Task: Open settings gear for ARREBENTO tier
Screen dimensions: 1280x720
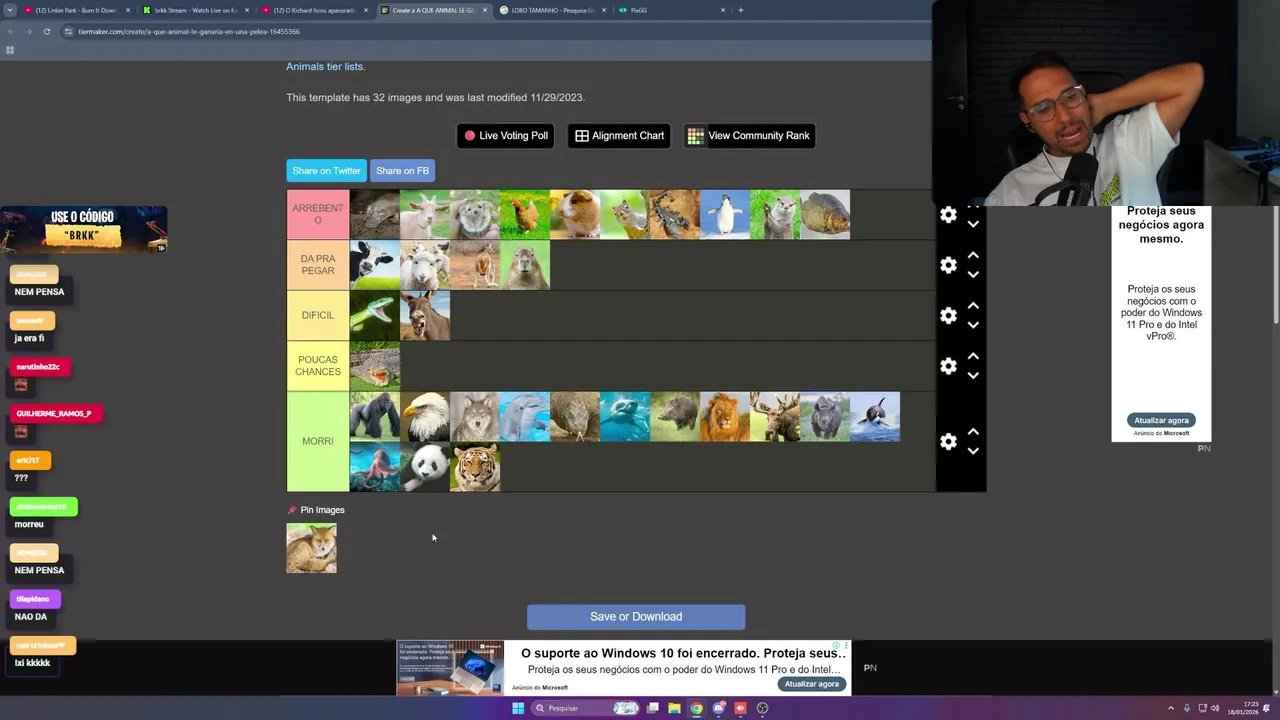Action: click(948, 214)
